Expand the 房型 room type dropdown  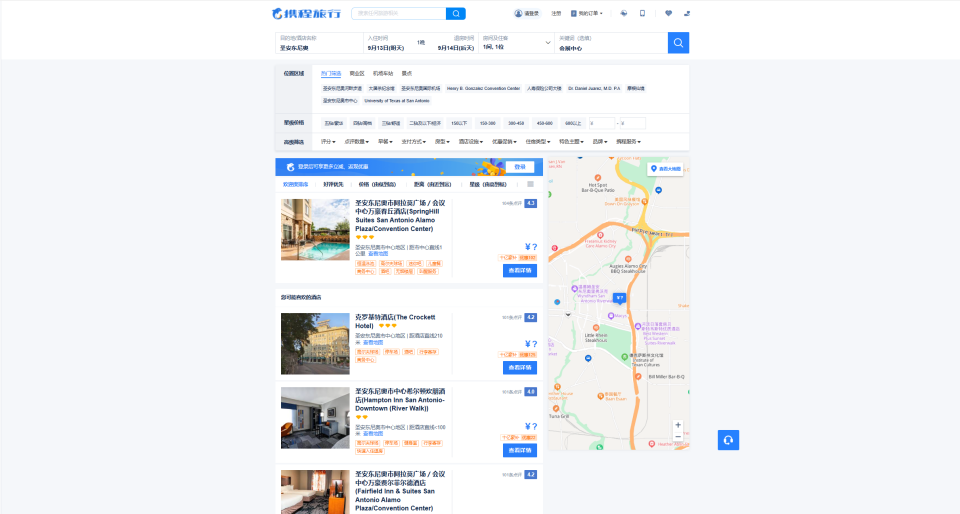click(442, 142)
